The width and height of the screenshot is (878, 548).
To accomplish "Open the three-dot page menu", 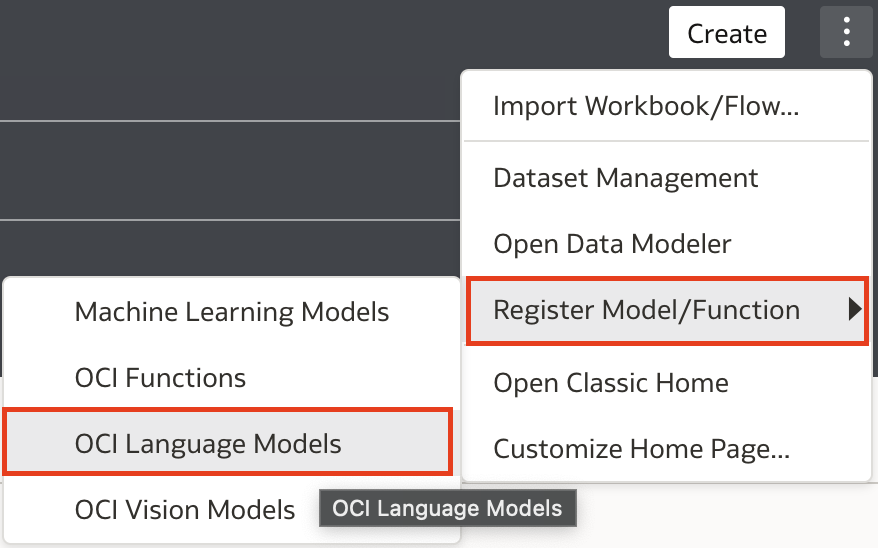I will pos(846,32).
